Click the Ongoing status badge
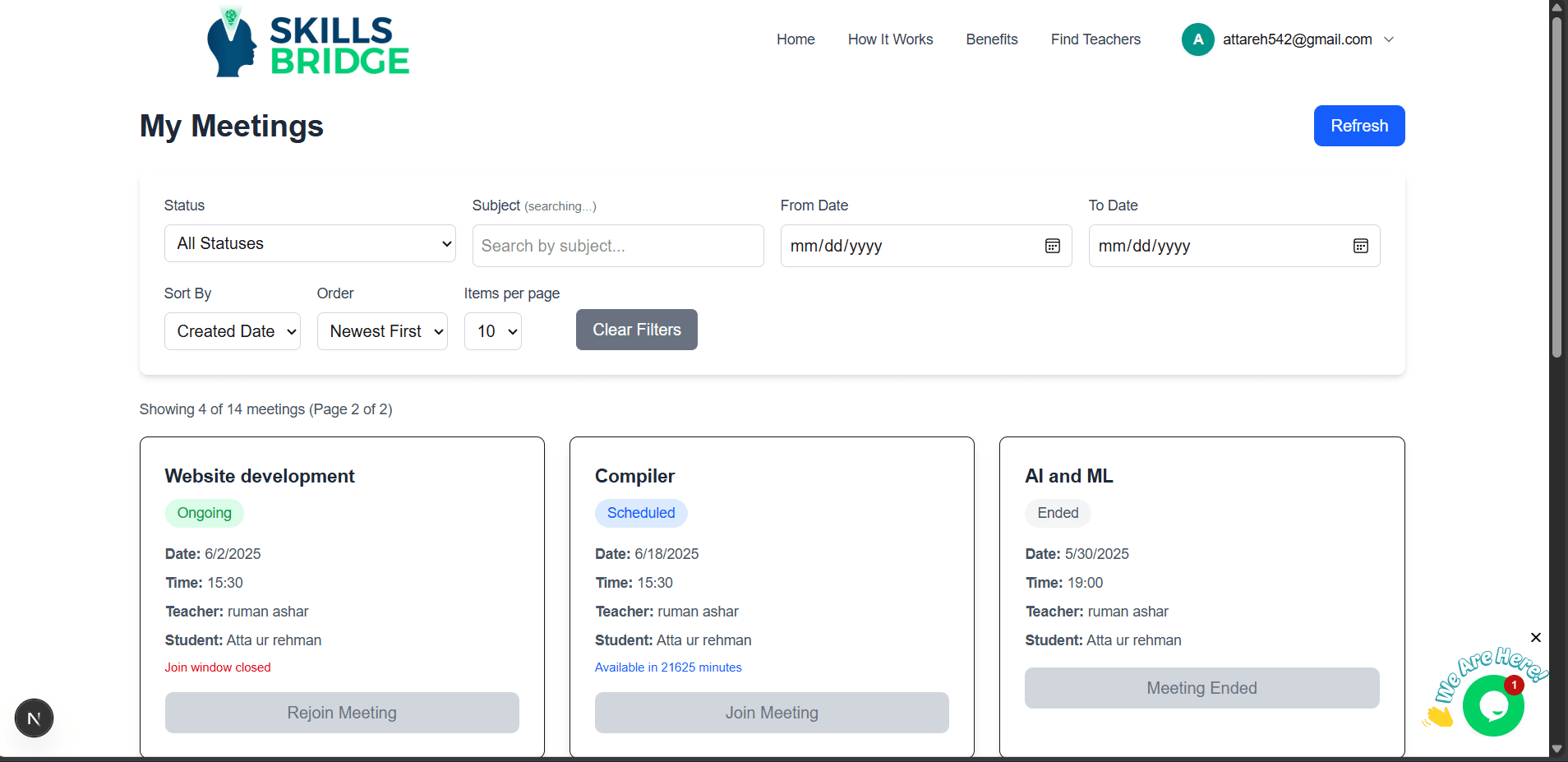 (205, 513)
